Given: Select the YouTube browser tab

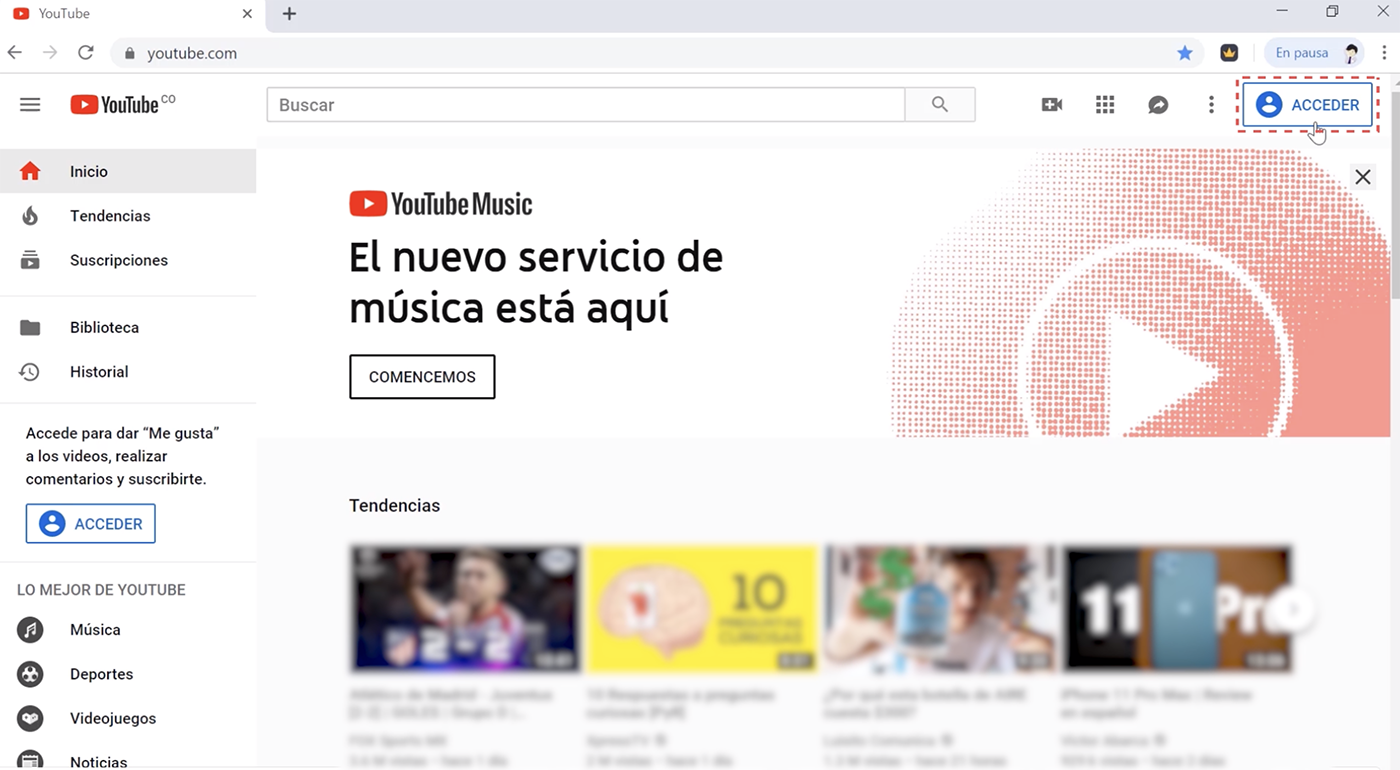Looking at the screenshot, I should (x=134, y=14).
